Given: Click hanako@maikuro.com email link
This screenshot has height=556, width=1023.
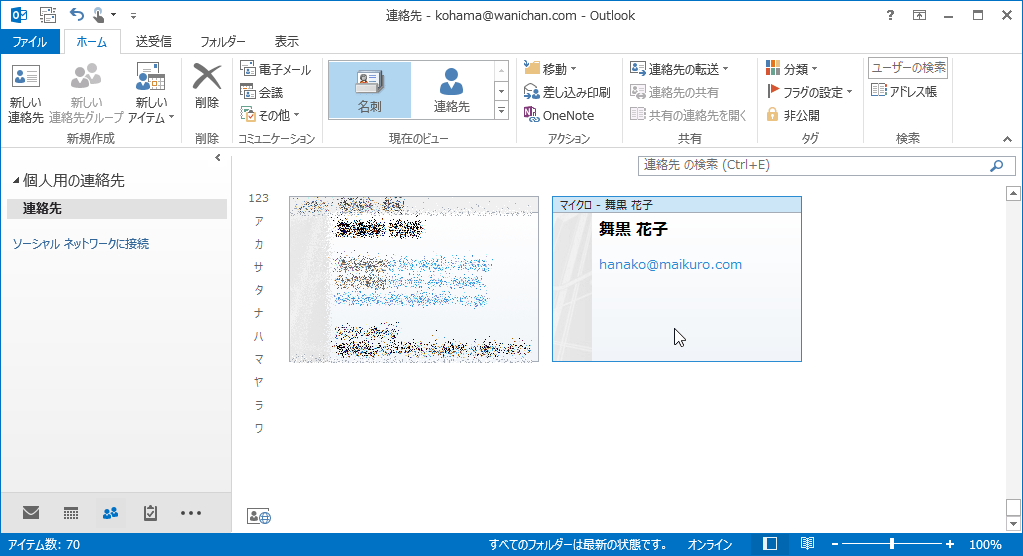Looking at the screenshot, I should [670, 264].
